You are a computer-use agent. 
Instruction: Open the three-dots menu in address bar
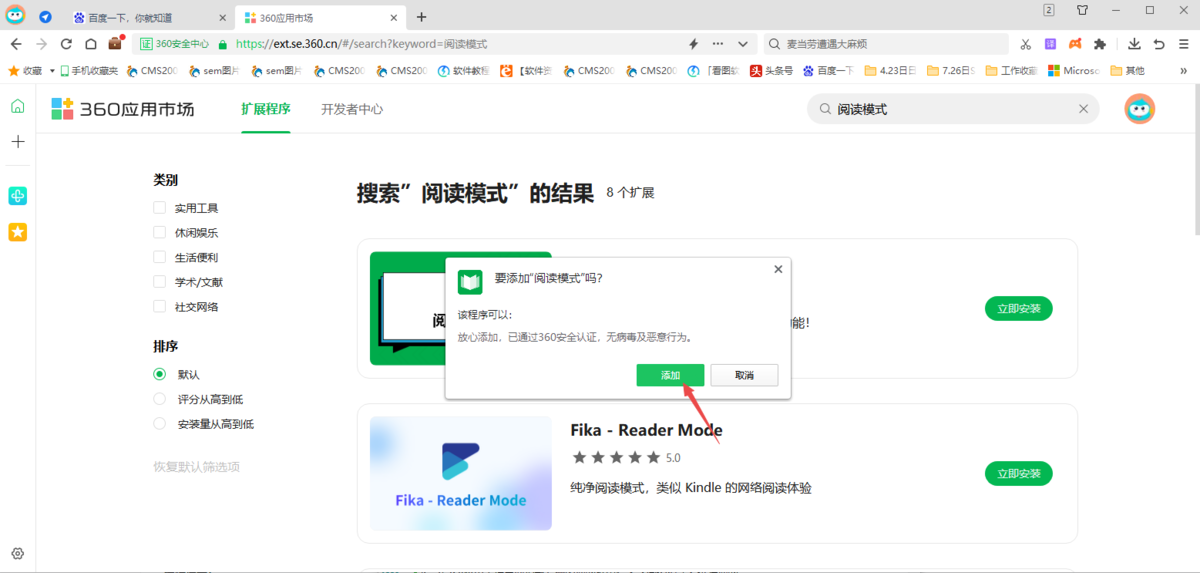[x=718, y=44]
